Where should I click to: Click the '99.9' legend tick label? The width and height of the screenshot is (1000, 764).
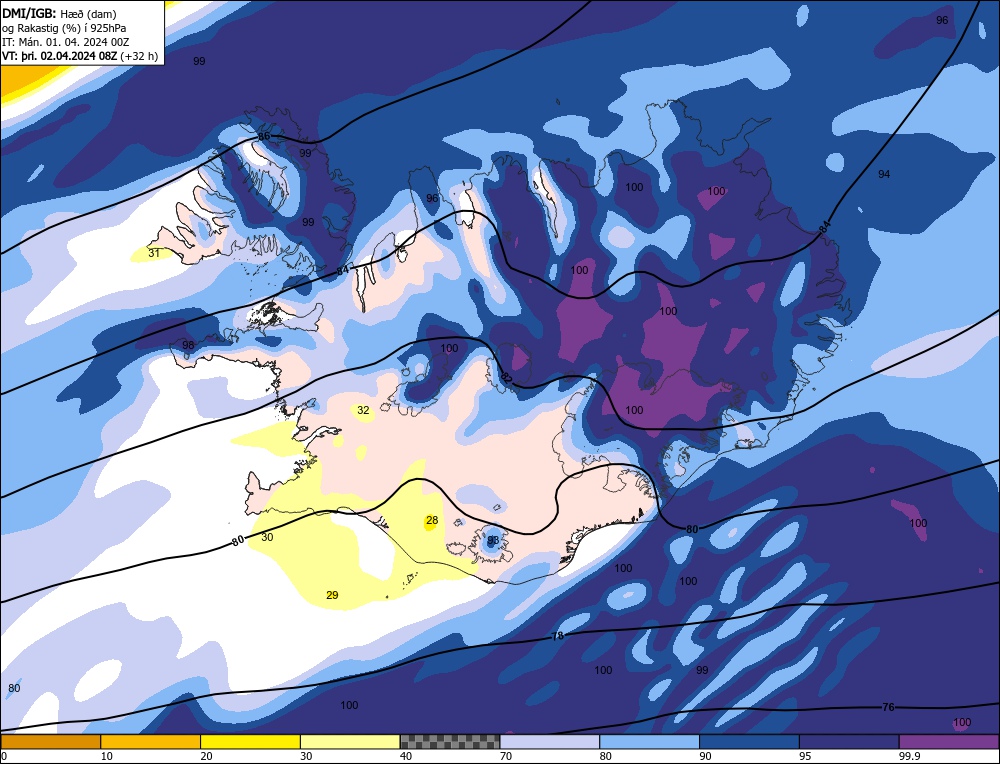tap(908, 756)
